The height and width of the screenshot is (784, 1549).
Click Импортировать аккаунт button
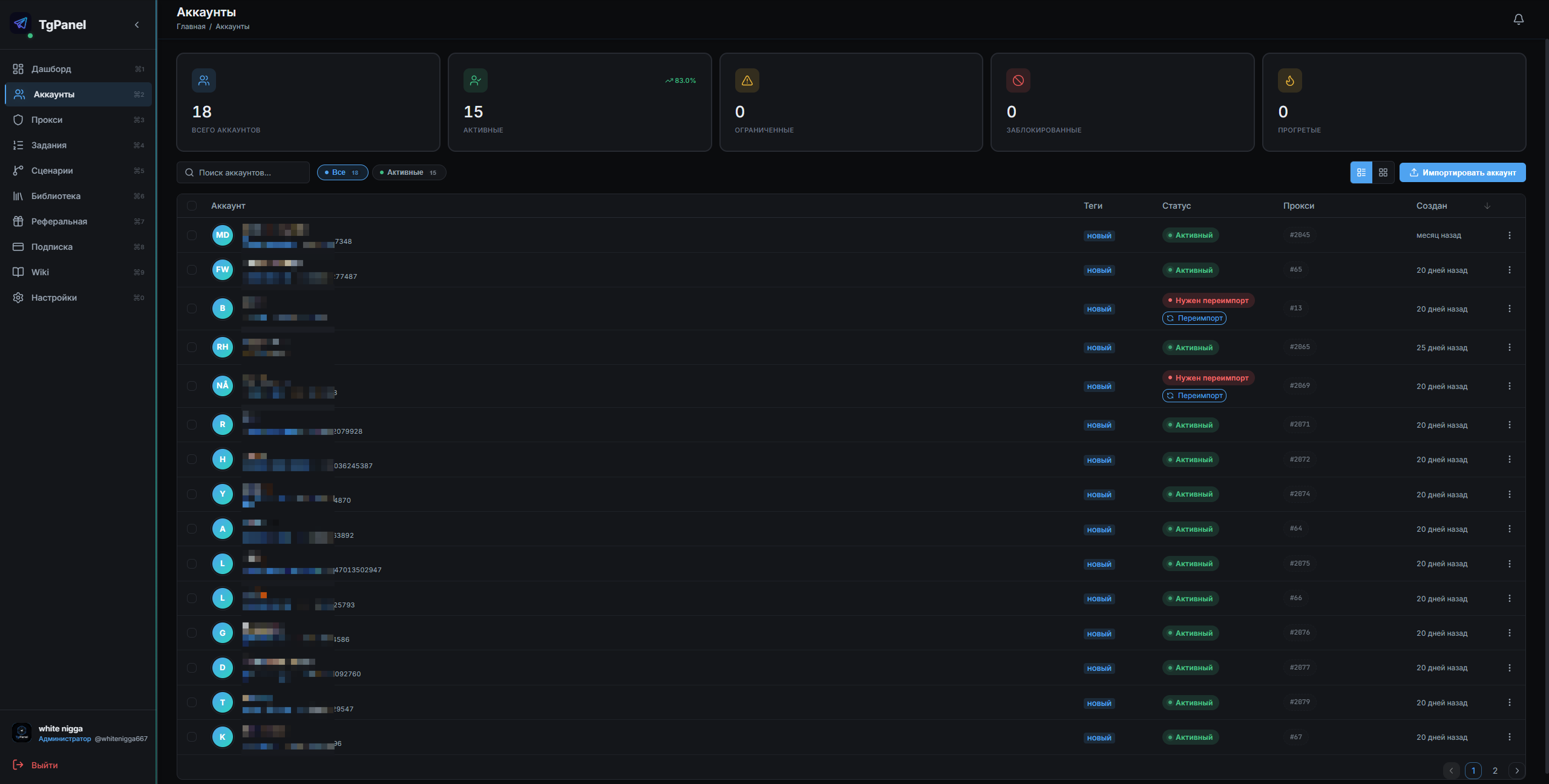(1462, 172)
